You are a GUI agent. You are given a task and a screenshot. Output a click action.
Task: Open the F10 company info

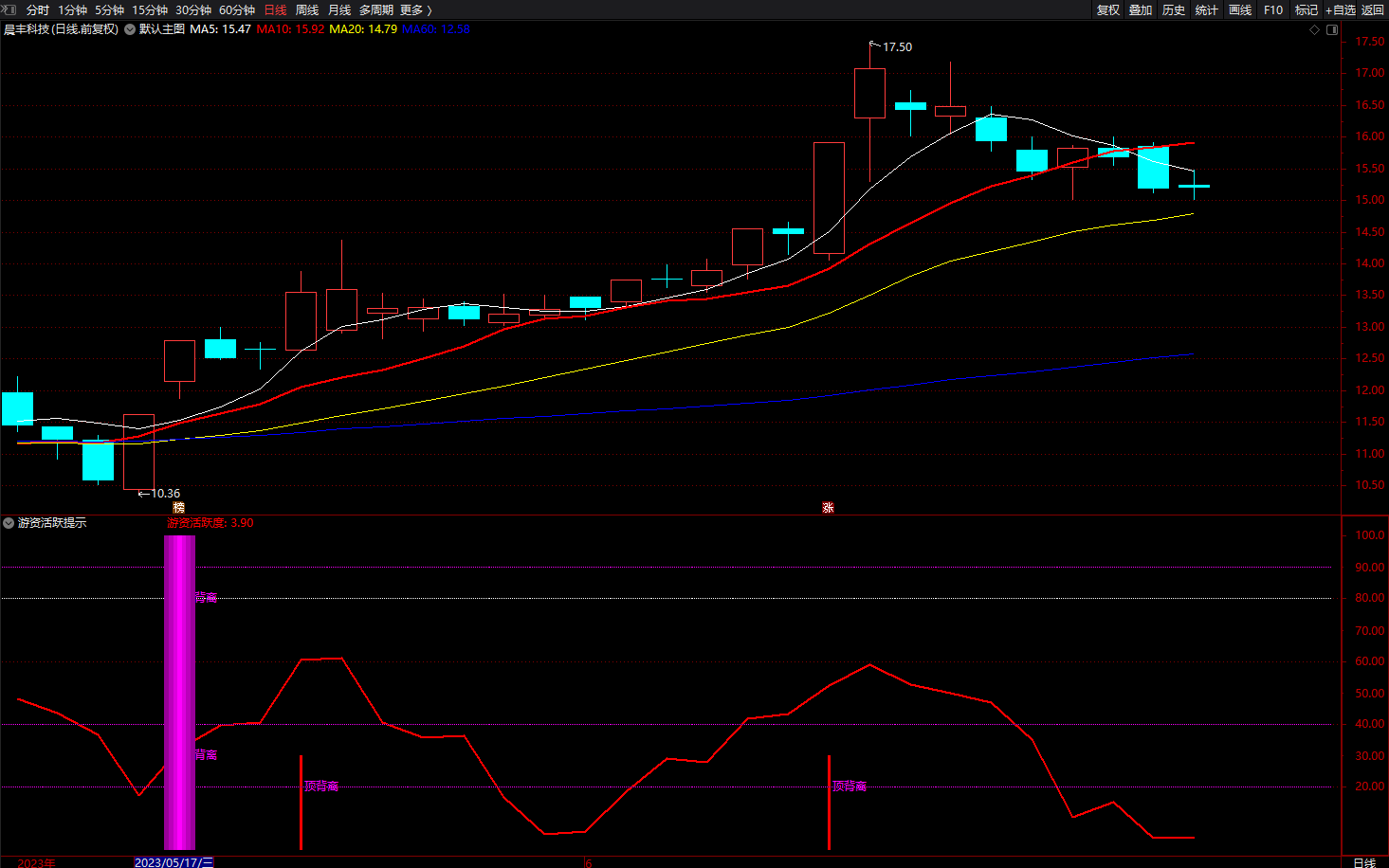pyautogui.click(x=1273, y=10)
